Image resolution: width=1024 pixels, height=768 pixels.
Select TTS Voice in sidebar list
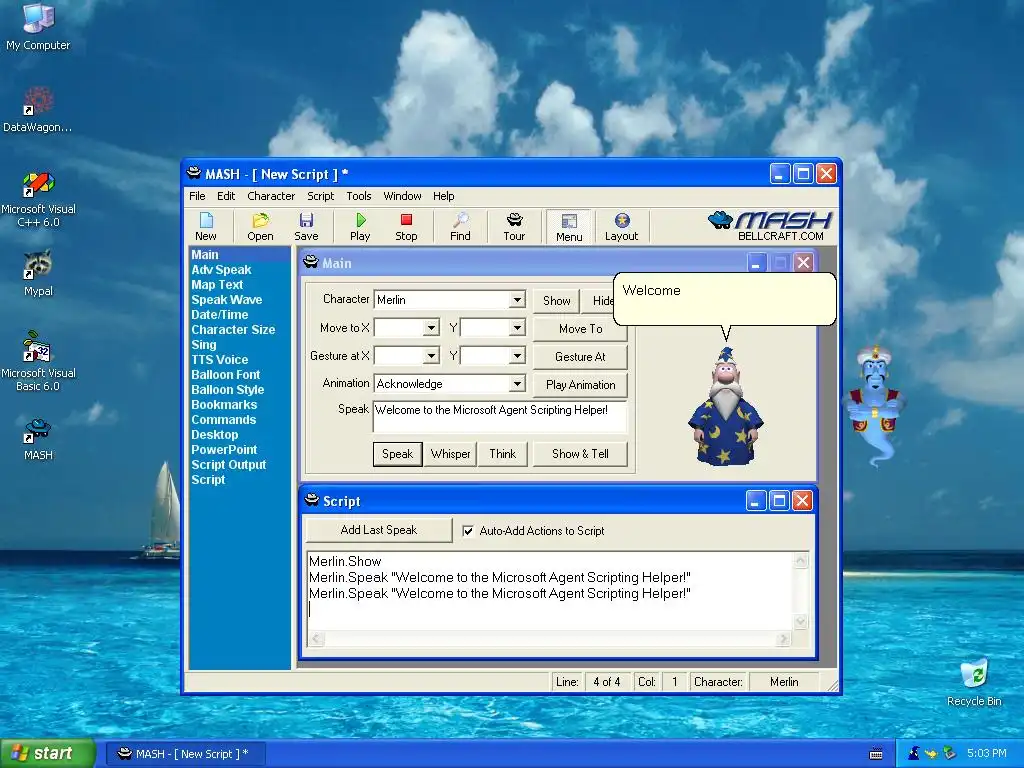[219, 360]
